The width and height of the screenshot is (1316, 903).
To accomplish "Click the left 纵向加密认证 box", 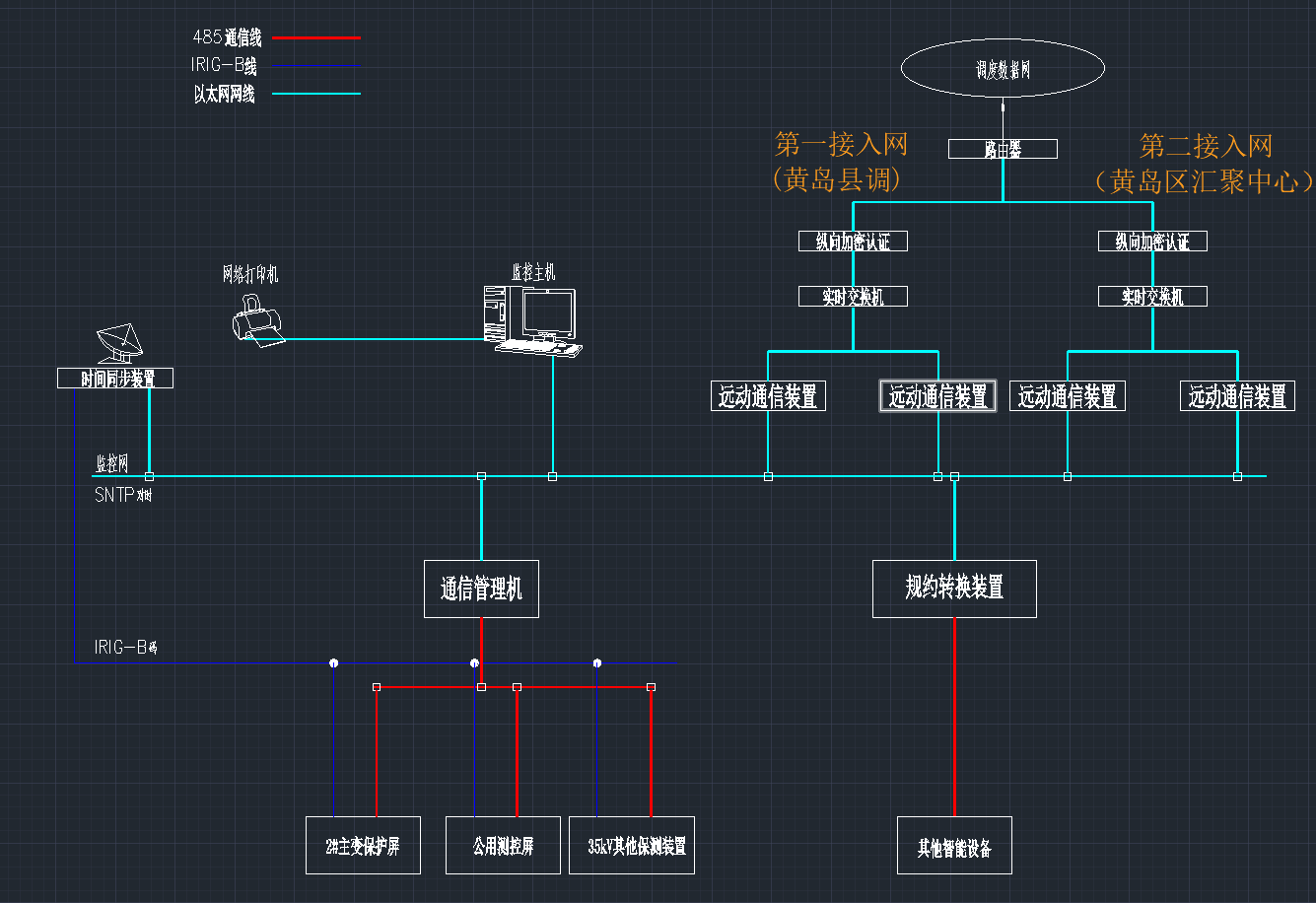I will click(x=853, y=241).
